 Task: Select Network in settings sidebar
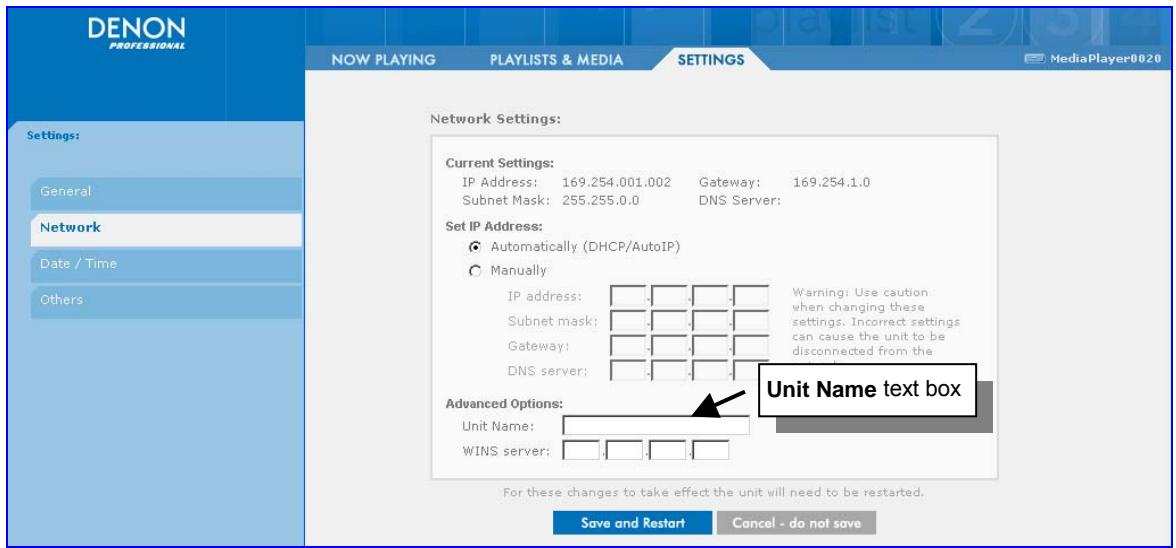tap(166, 228)
